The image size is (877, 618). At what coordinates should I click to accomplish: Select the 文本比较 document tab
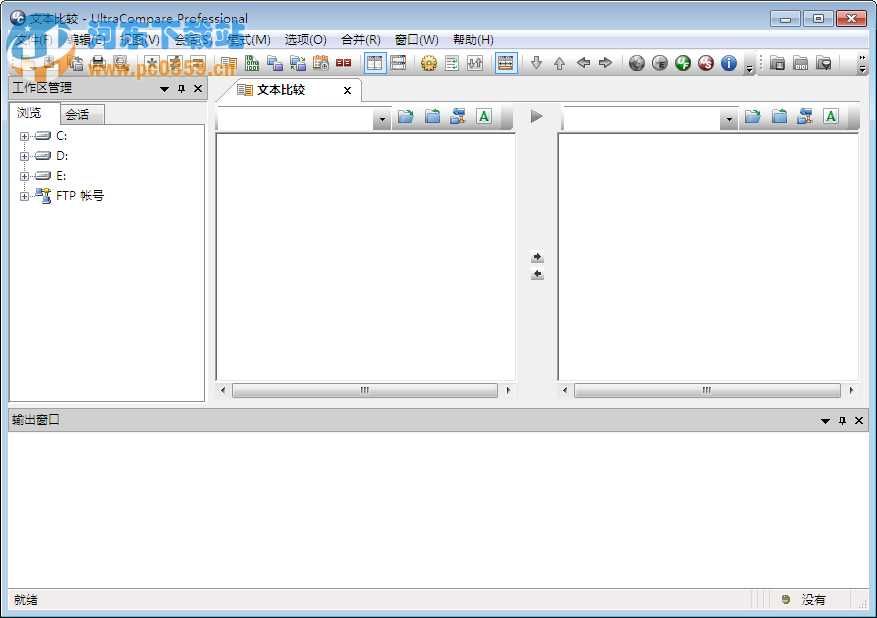[x=281, y=90]
